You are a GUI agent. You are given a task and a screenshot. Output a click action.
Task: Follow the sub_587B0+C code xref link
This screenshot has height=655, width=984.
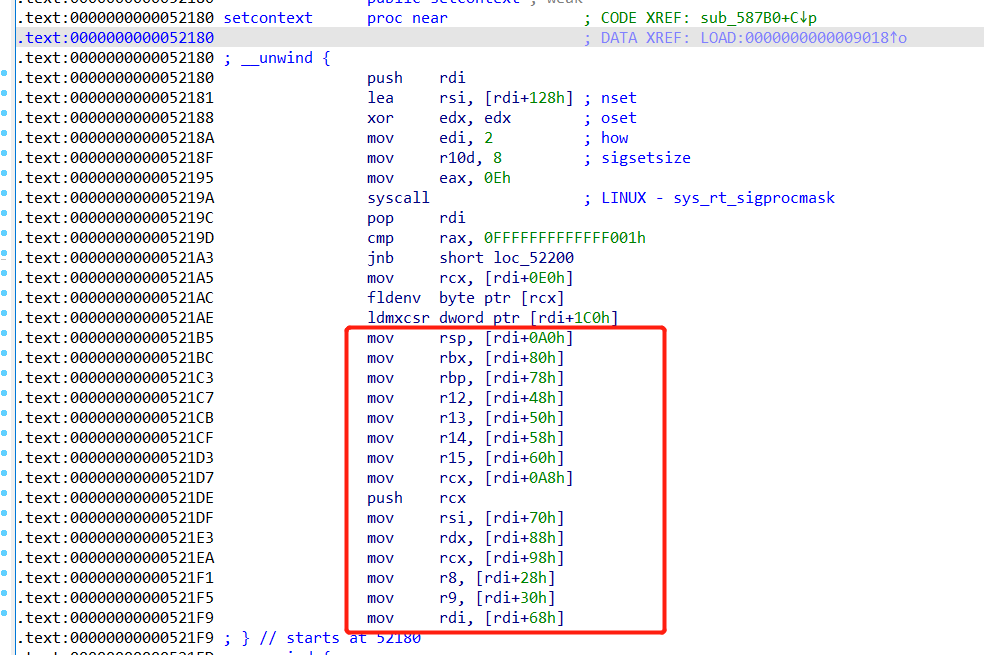pos(759,18)
